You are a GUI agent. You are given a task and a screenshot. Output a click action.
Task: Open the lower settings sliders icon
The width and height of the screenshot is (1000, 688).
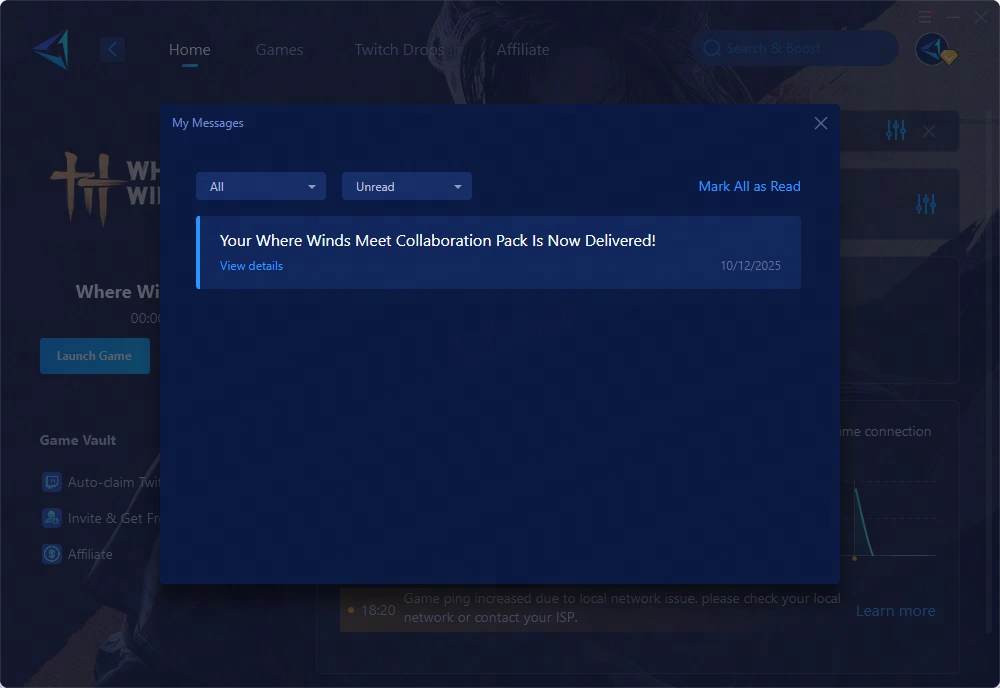tap(926, 203)
